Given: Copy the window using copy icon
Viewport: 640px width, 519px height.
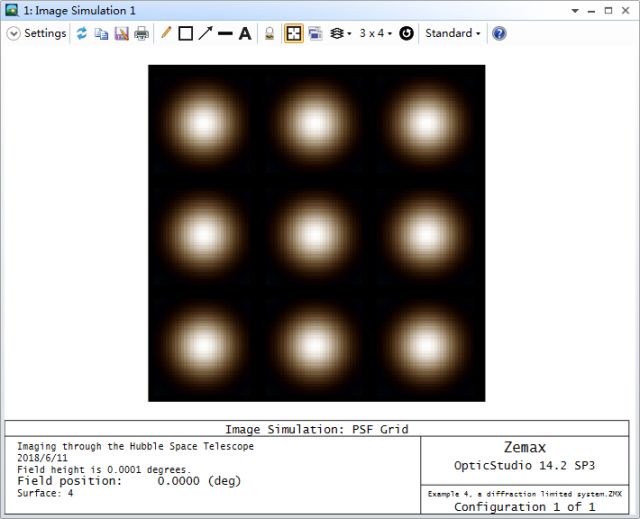Looking at the screenshot, I should [x=101, y=33].
